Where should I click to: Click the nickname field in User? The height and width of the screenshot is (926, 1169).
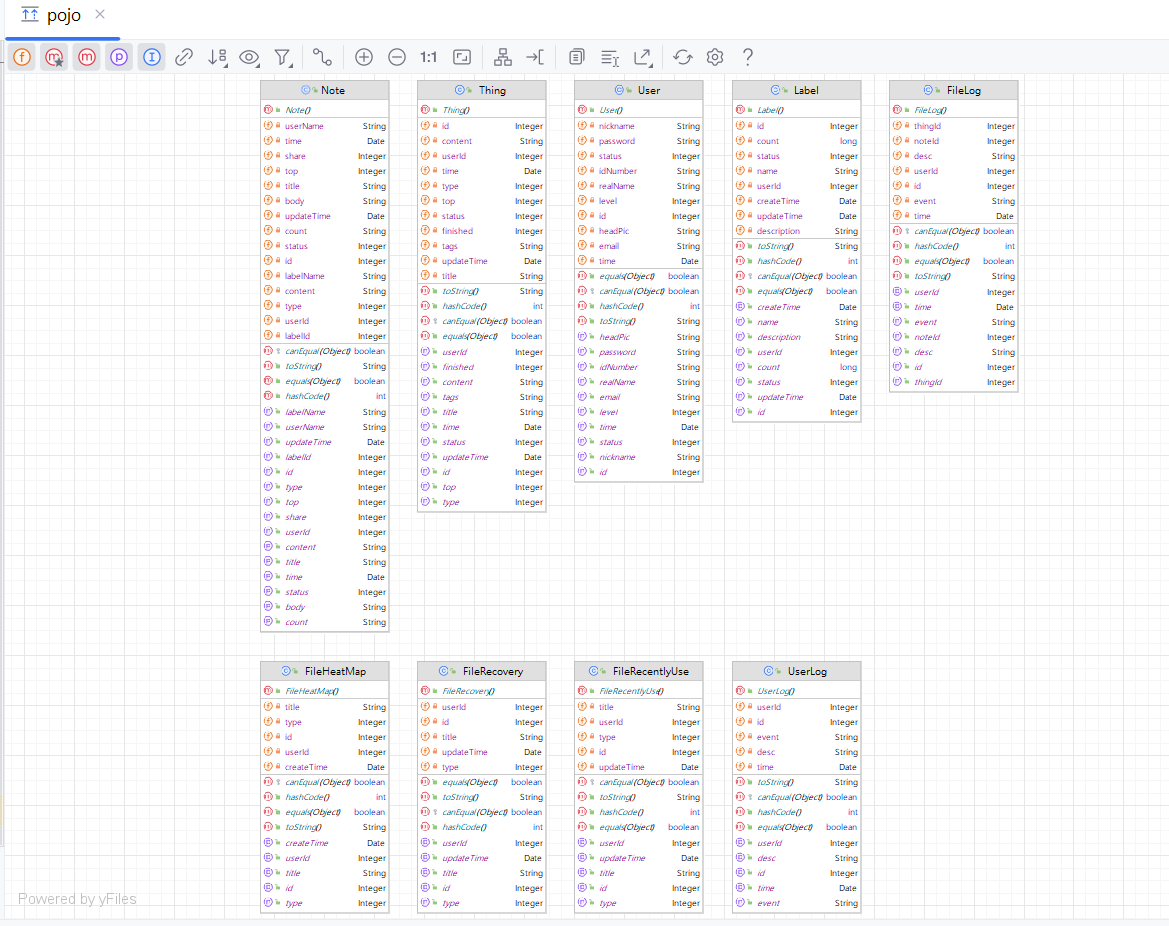point(638,126)
